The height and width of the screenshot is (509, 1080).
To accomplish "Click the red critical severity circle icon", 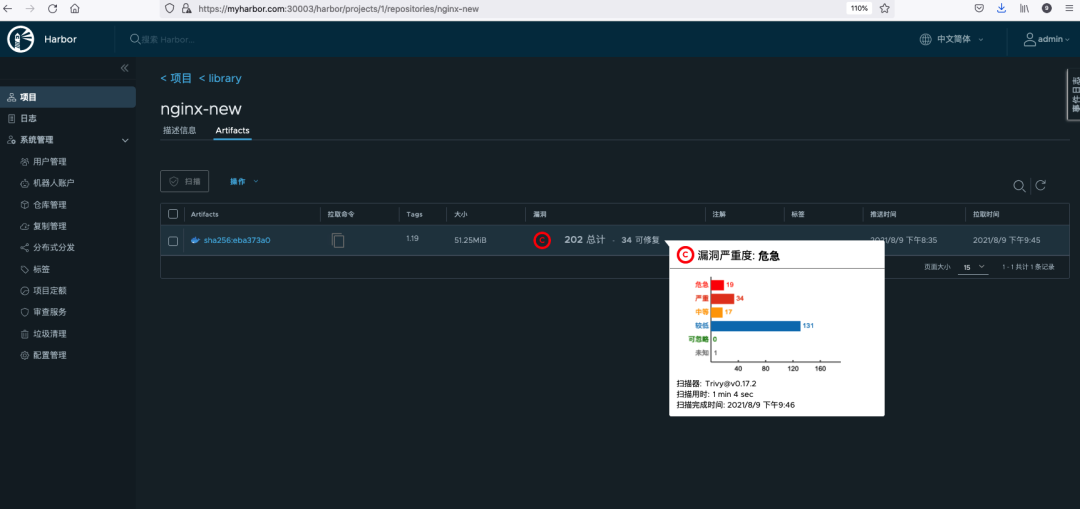I will (542, 240).
